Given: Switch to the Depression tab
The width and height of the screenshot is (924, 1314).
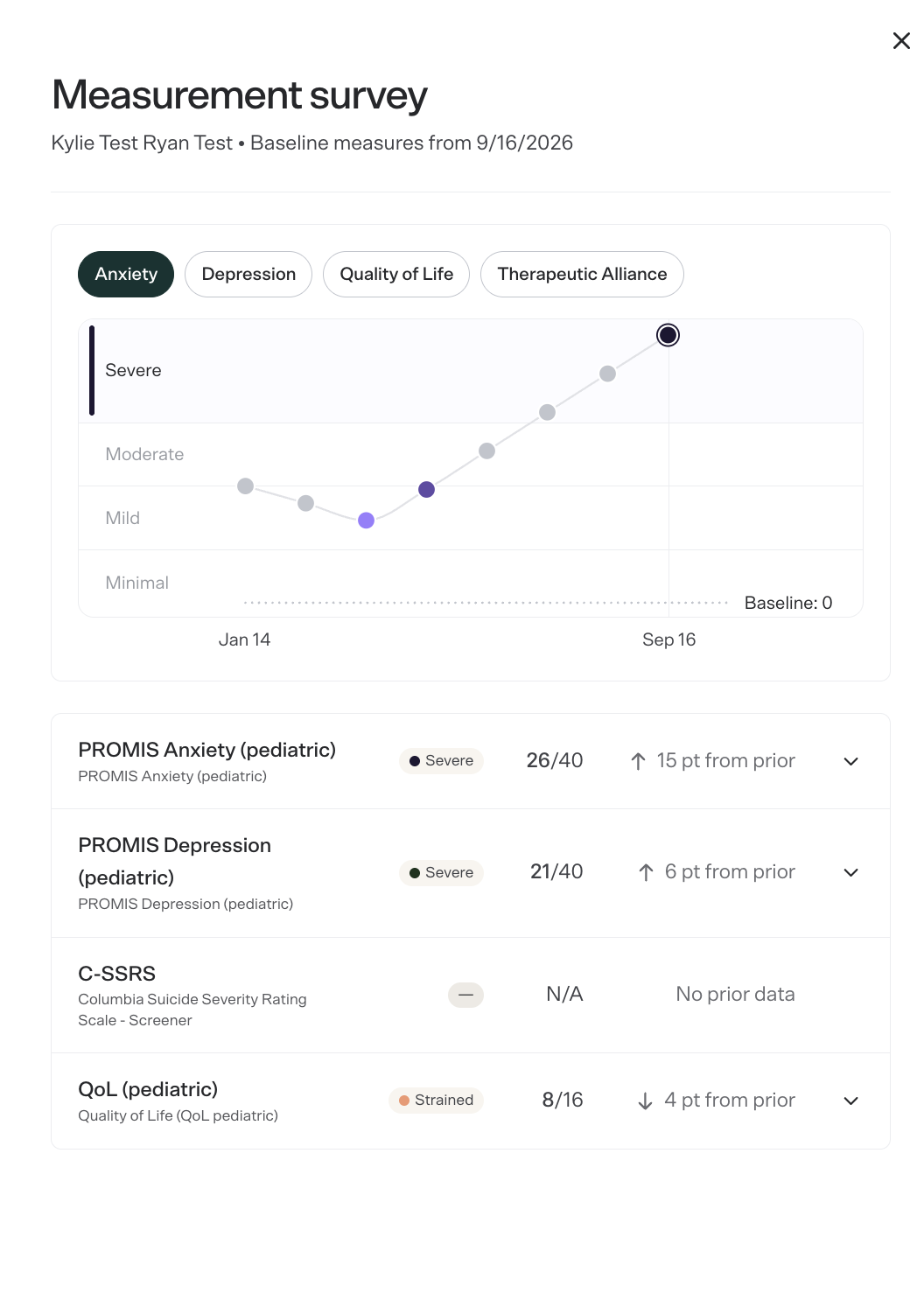Looking at the screenshot, I should tap(248, 274).
